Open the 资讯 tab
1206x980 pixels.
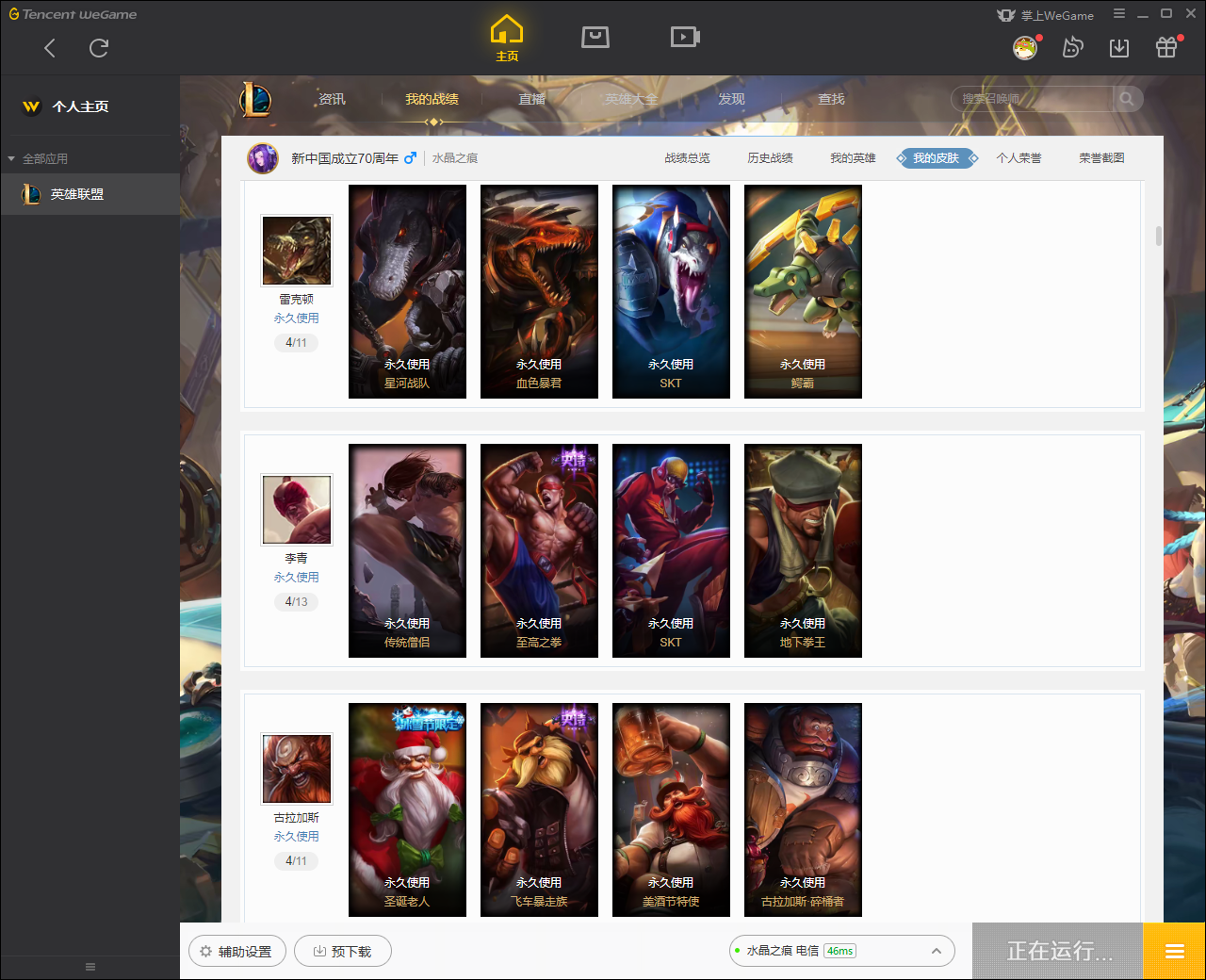click(332, 99)
